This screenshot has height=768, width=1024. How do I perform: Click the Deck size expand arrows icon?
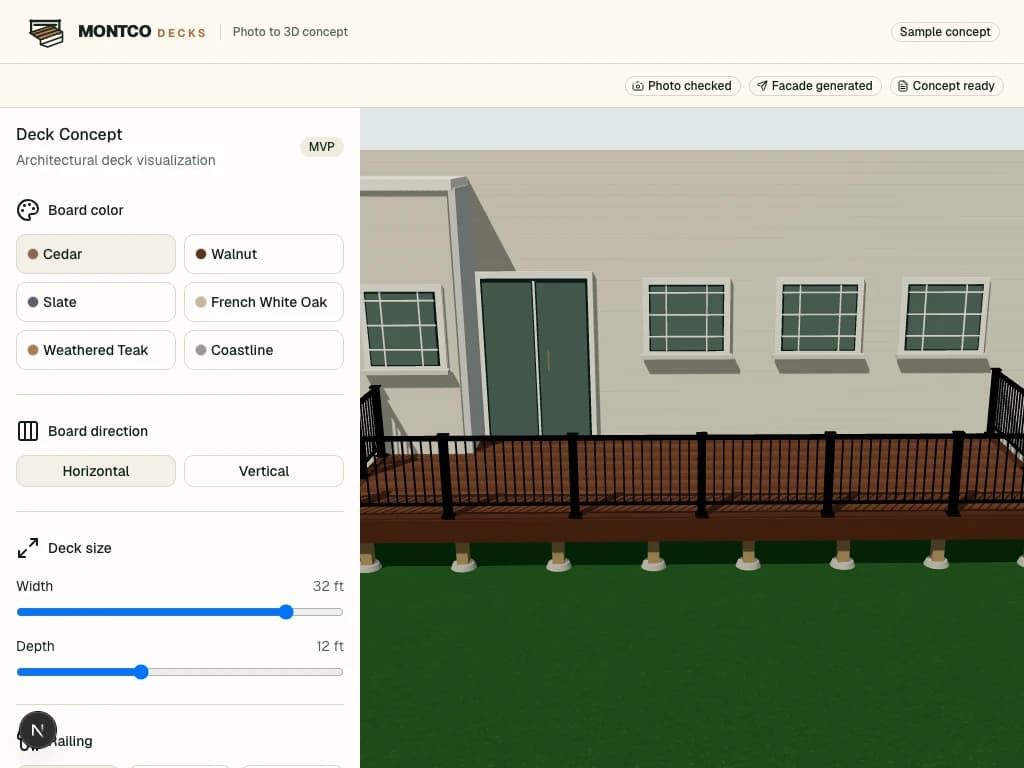[27, 548]
